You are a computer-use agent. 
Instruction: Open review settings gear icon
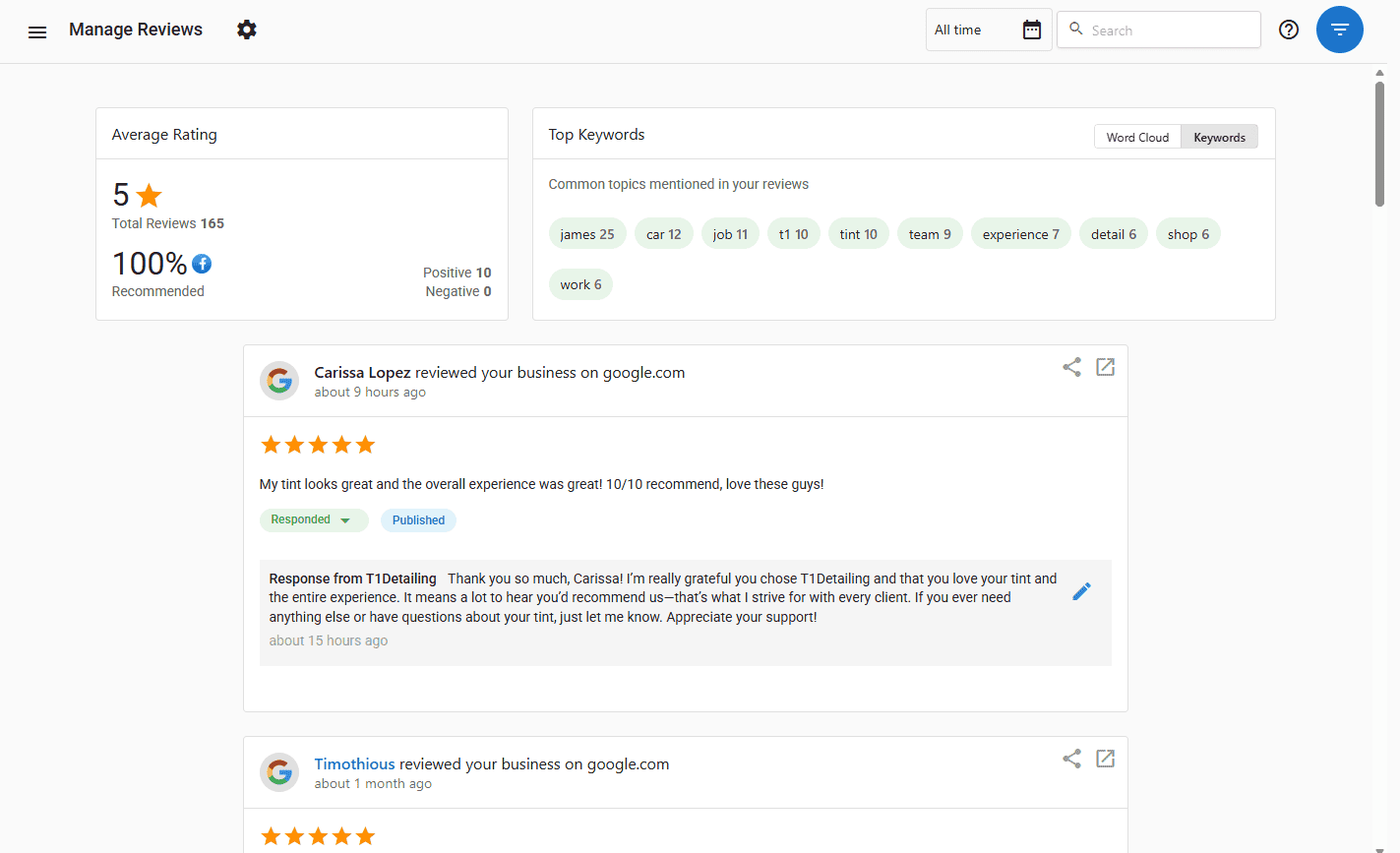247,30
